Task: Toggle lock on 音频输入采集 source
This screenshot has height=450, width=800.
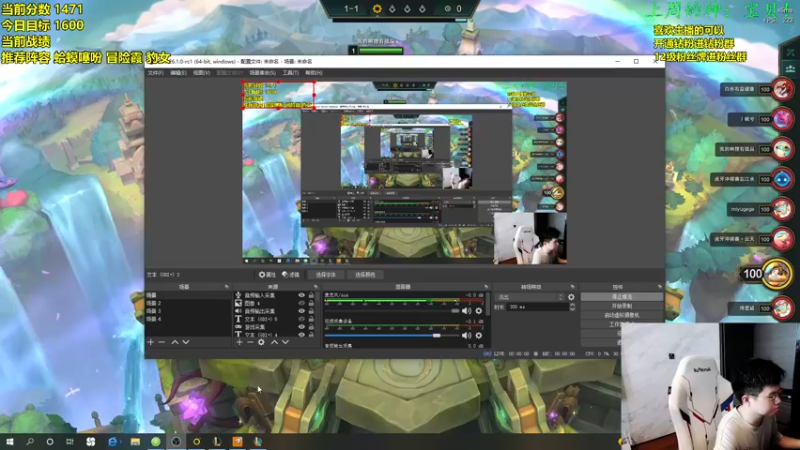Action: click(311, 295)
